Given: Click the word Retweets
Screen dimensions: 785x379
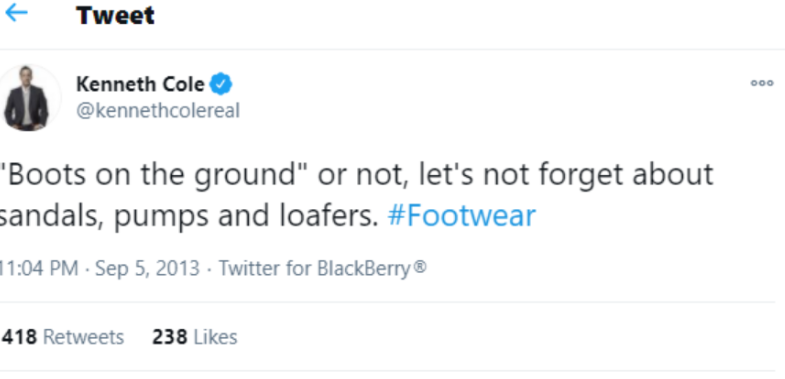Looking at the screenshot, I should (84, 337).
